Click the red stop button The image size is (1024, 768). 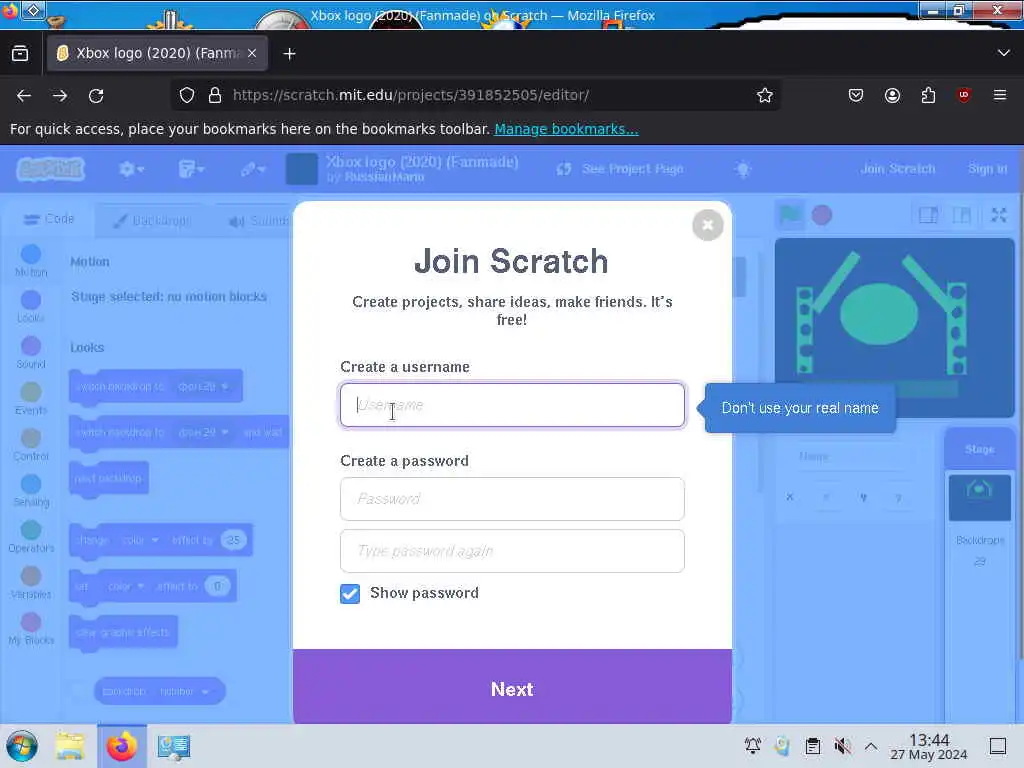822,215
